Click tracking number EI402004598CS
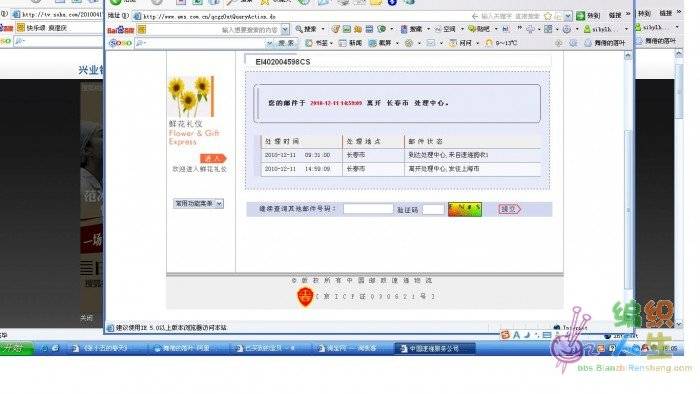The image size is (700, 394). click(283, 62)
